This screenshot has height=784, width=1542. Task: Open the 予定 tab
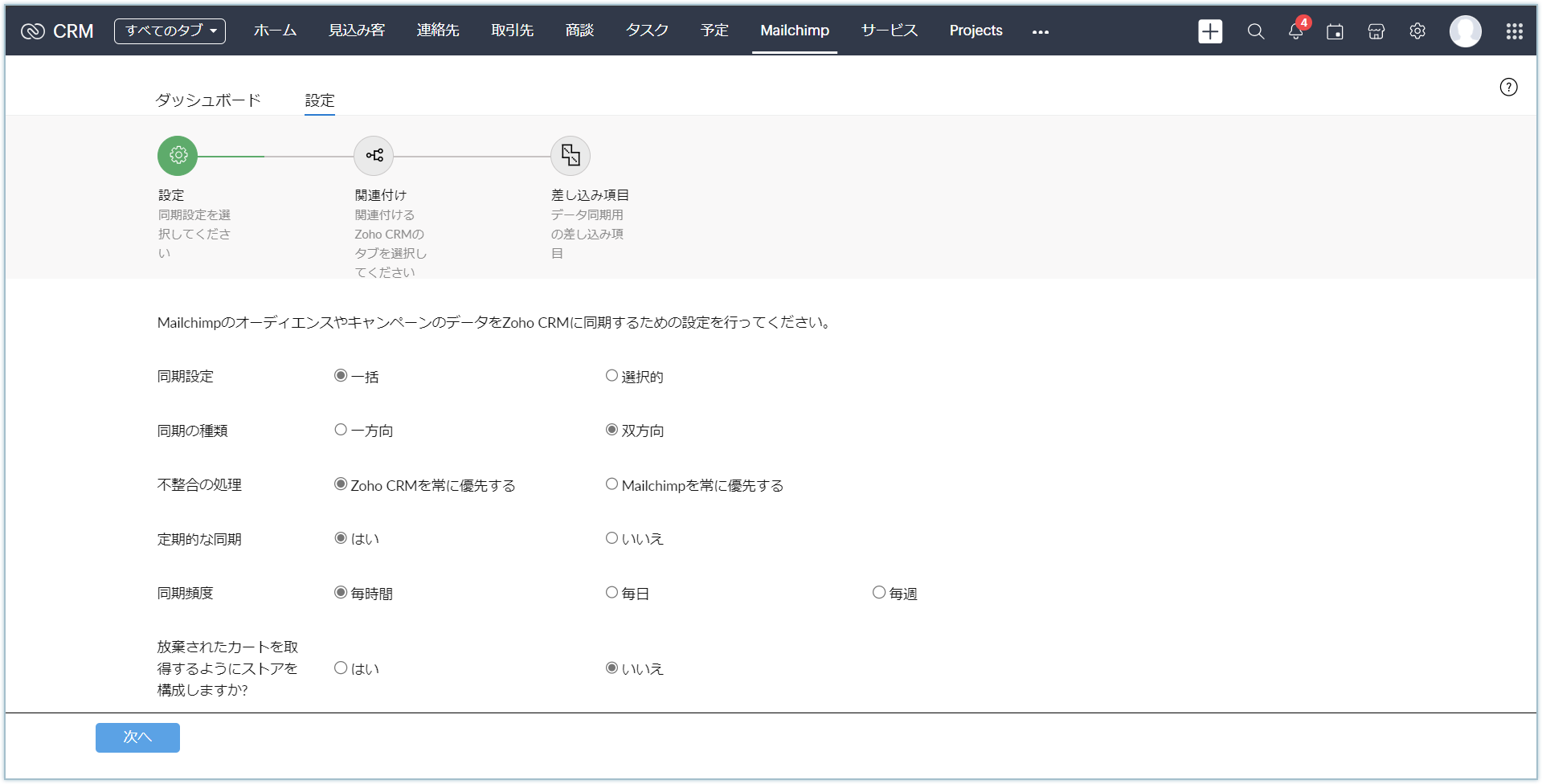tap(714, 31)
